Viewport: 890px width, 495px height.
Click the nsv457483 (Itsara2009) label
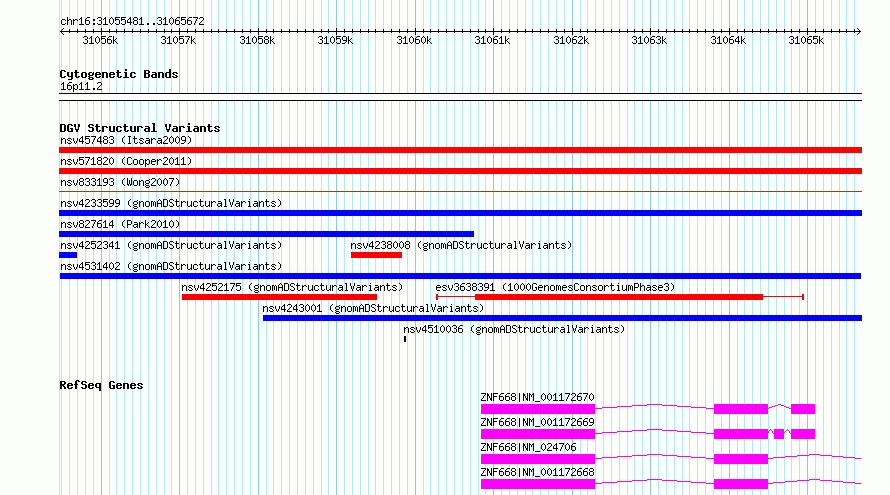126,140
